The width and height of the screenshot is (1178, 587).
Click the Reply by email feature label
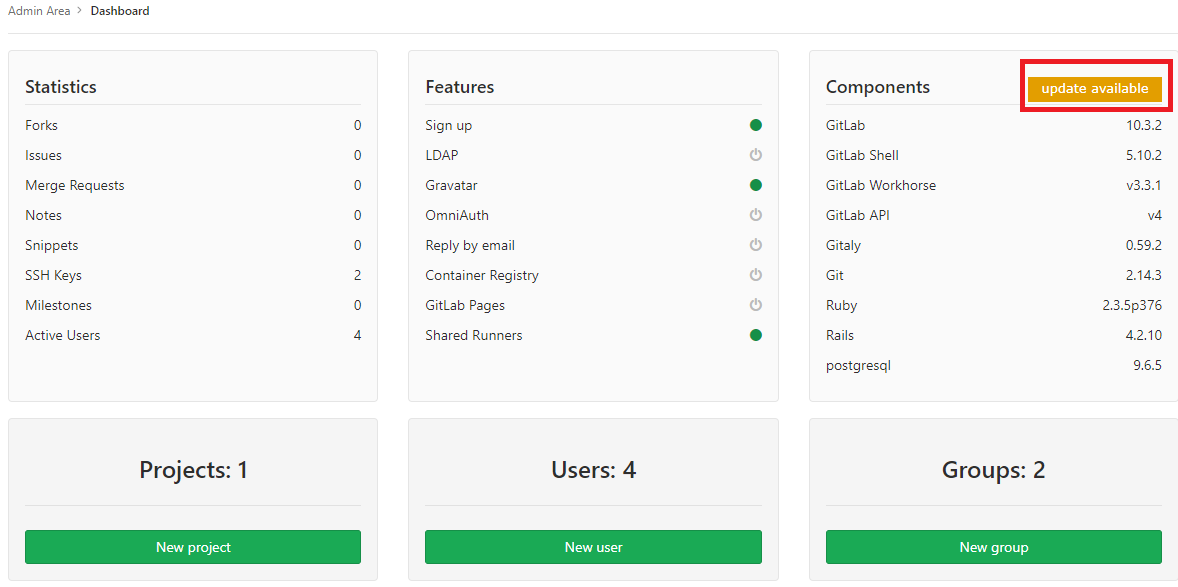click(x=470, y=246)
